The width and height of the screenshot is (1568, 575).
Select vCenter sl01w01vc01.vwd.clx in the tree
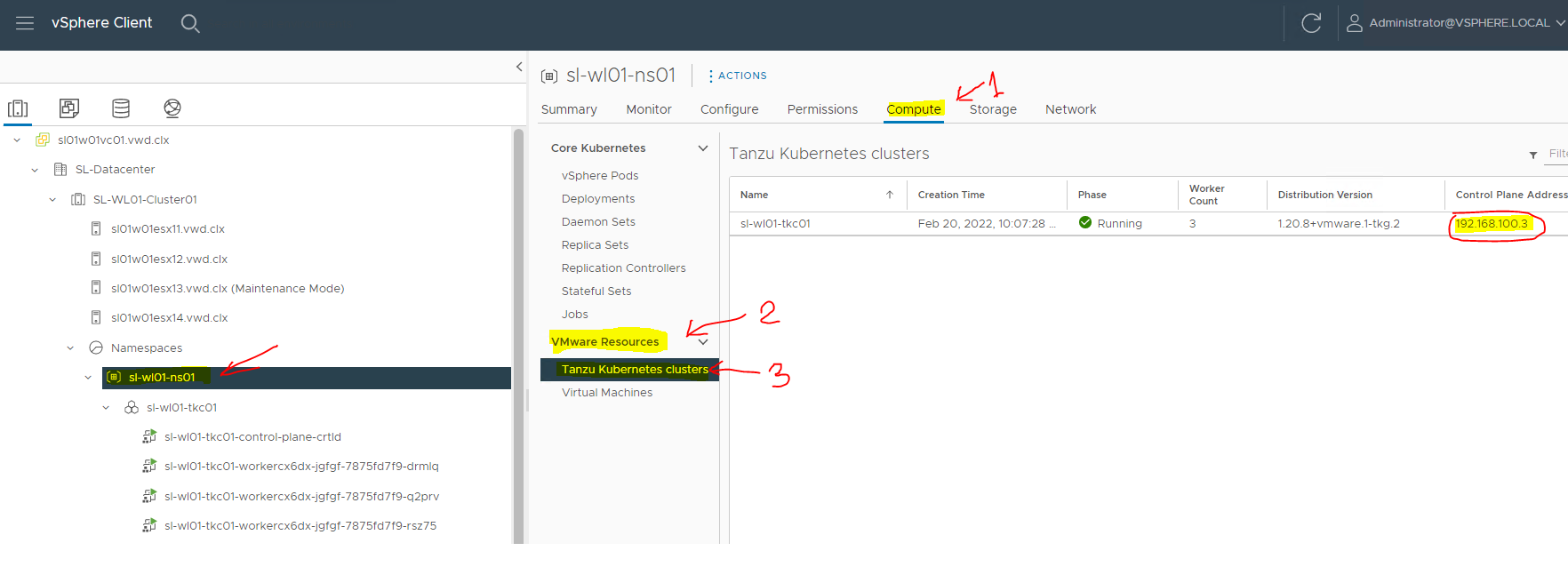pyautogui.click(x=113, y=140)
